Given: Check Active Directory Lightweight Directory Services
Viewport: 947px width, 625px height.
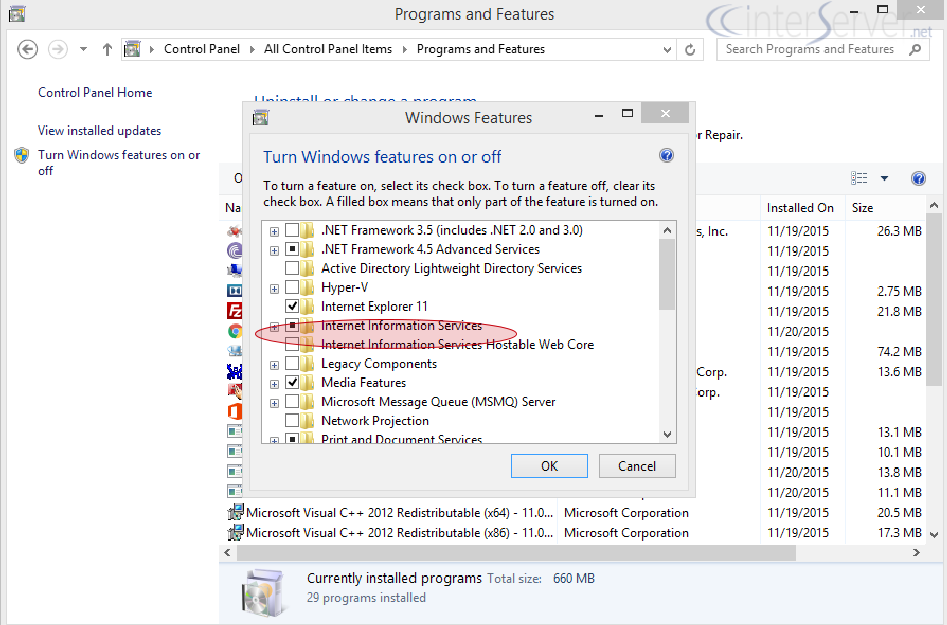Looking at the screenshot, I should (x=292, y=268).
